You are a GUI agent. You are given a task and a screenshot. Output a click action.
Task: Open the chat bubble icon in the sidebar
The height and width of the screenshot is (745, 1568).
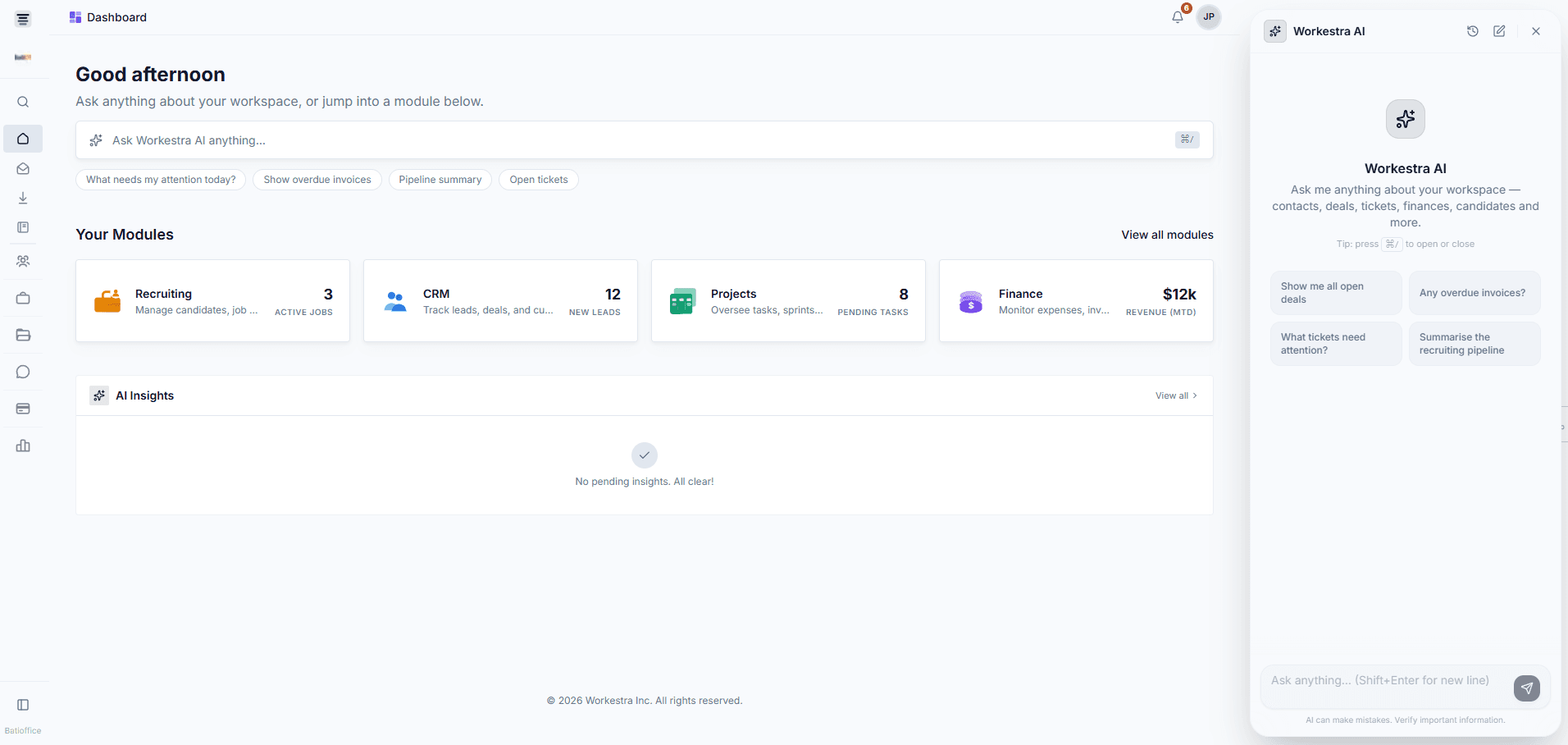pos(22,372)
